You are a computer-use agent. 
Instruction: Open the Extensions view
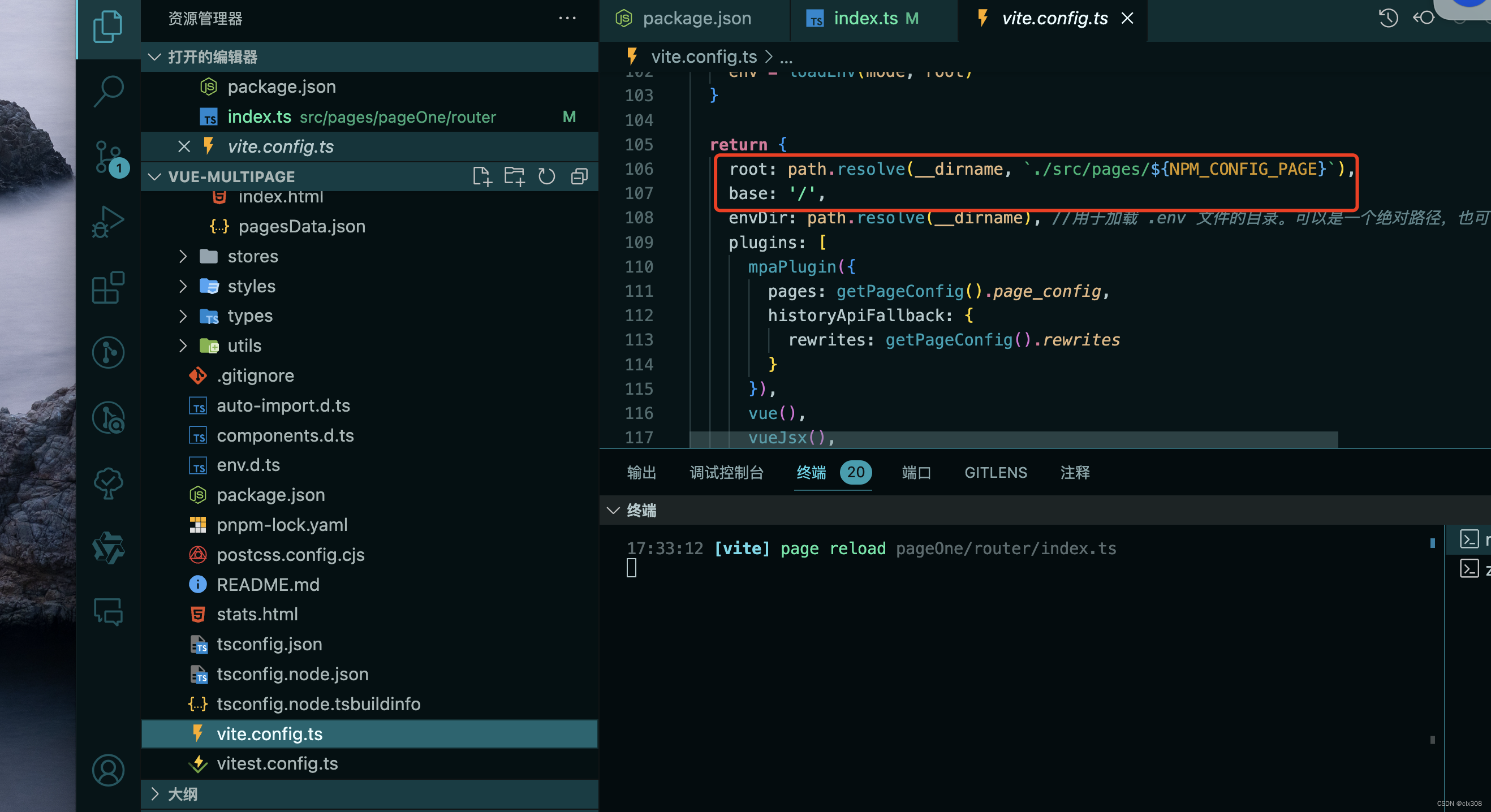point(108,288)
